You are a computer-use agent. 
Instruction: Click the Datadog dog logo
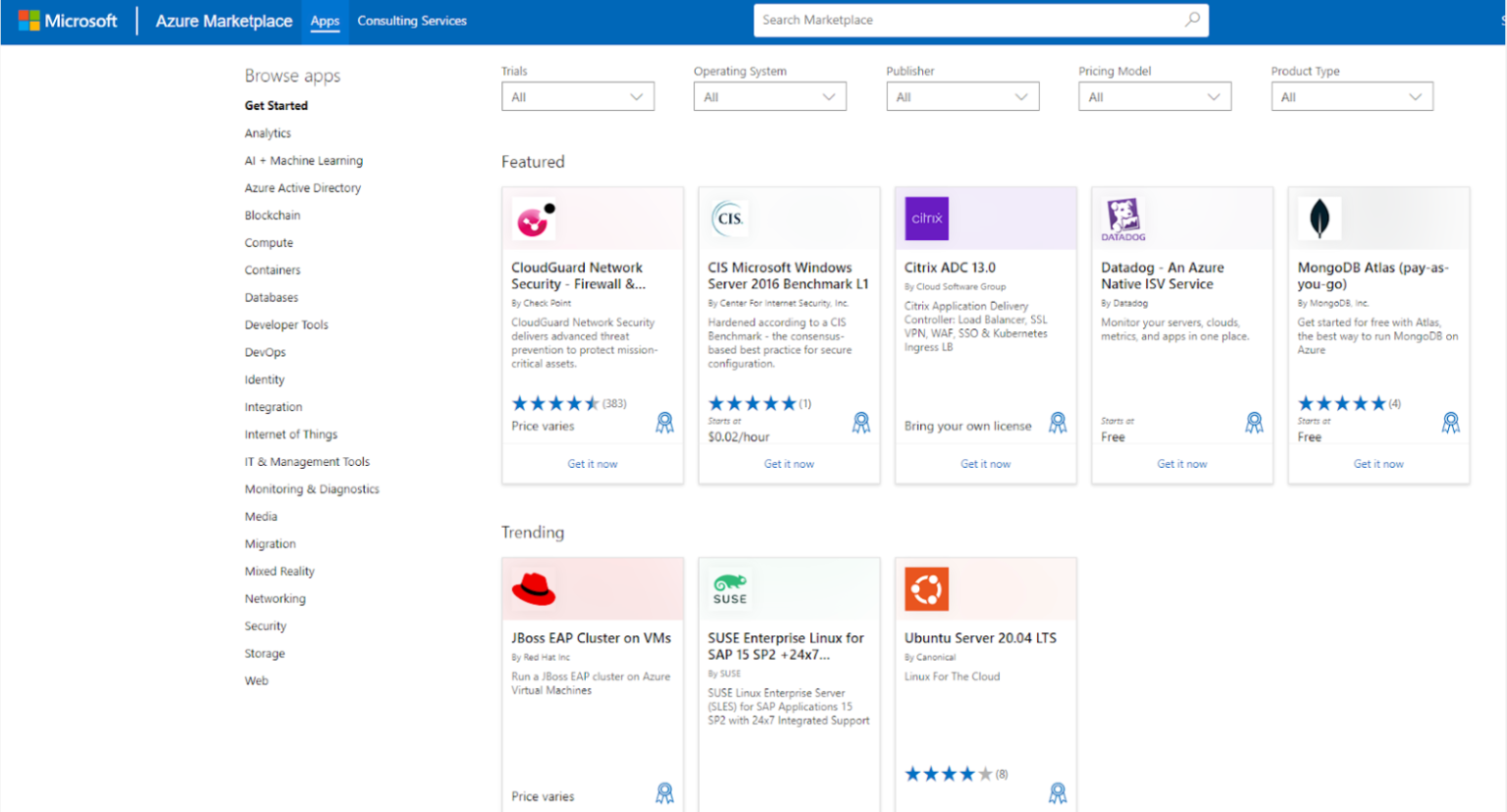click(x=1123, y=219)
